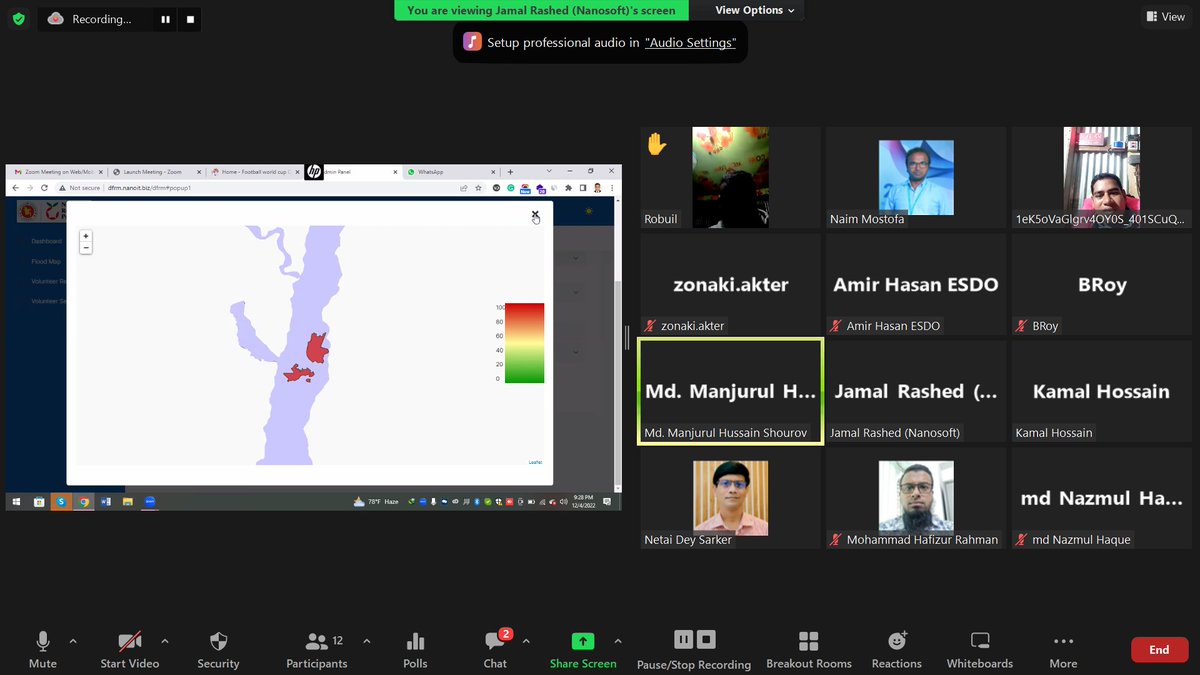
Task: Reload the shared browser page
Action: point(44,188)
